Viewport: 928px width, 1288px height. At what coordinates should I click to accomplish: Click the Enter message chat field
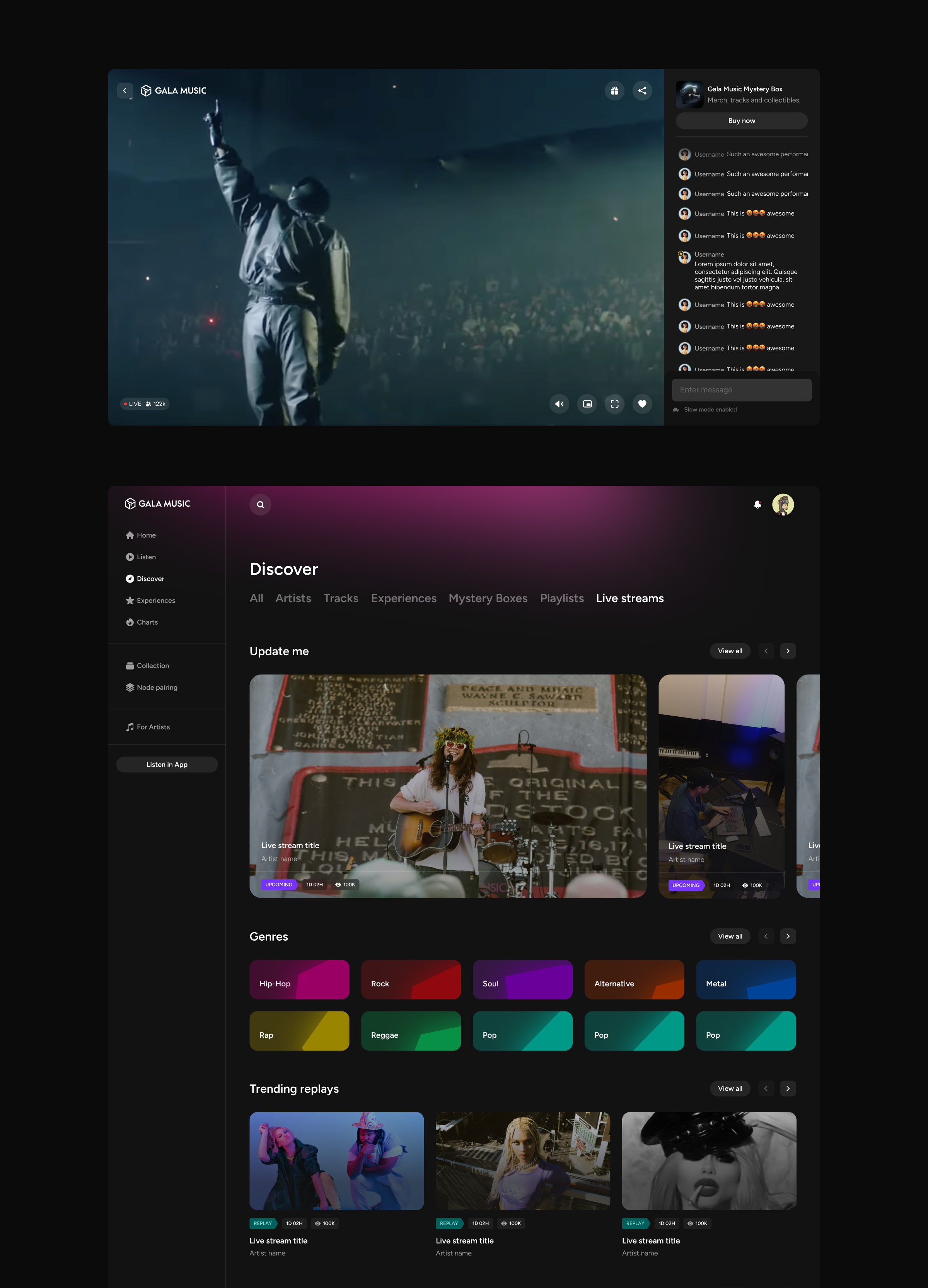coord(741,389)
